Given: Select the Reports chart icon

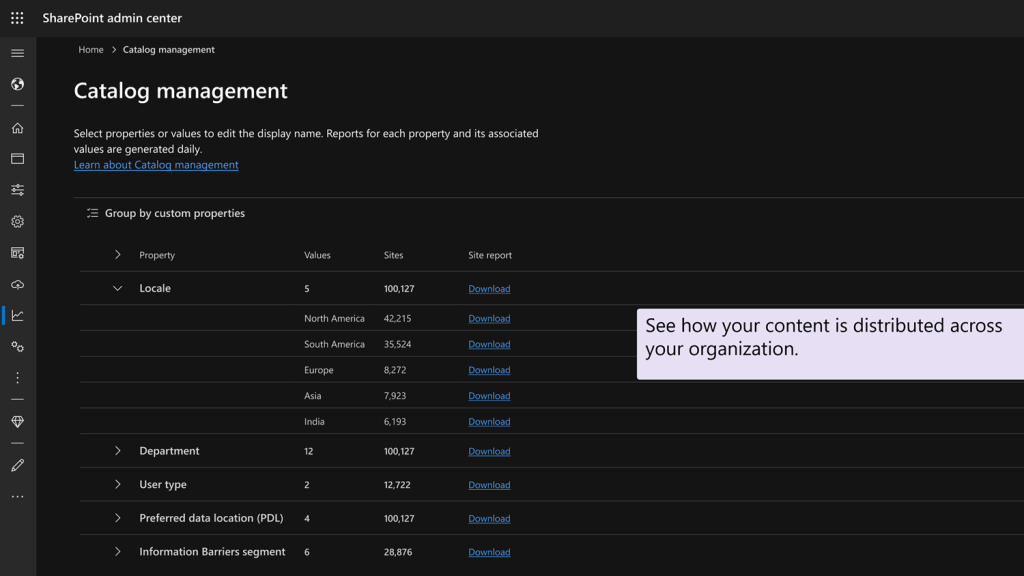Looking at the screenshot, I should [x=17, y=315].
